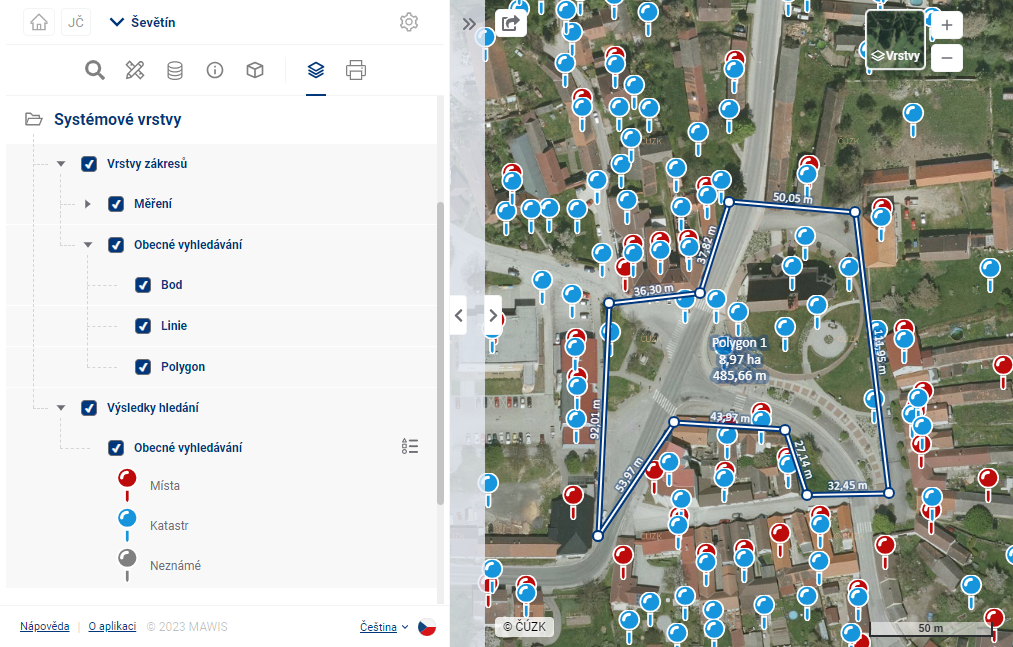
Task: Click the home icon button
Action: point(38,23)
